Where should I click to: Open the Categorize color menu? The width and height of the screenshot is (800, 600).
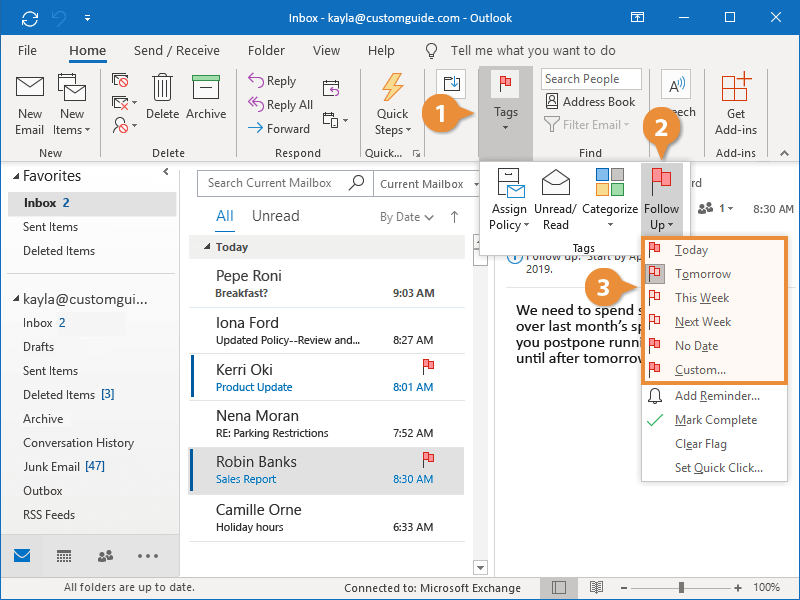coord(610,200)
